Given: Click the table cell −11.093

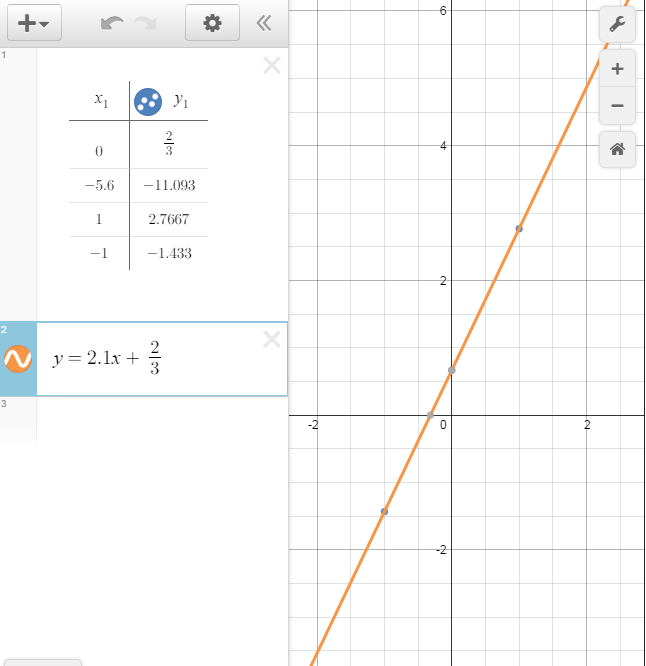Looking at the screenshot, I should pyautogui.click(x=169, y=186).
